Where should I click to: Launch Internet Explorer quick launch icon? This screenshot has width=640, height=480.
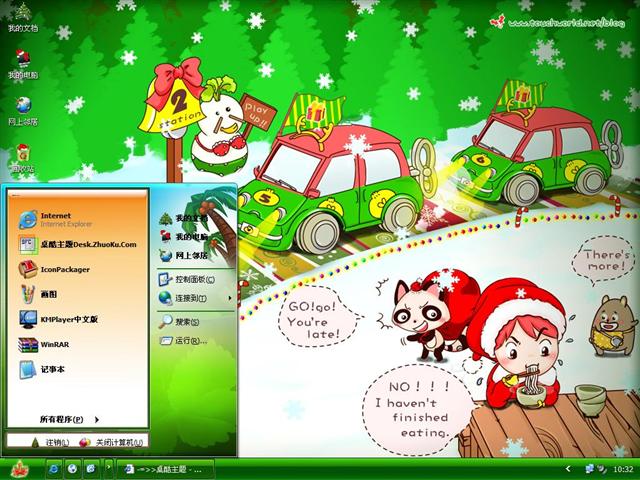pos(53,469)
